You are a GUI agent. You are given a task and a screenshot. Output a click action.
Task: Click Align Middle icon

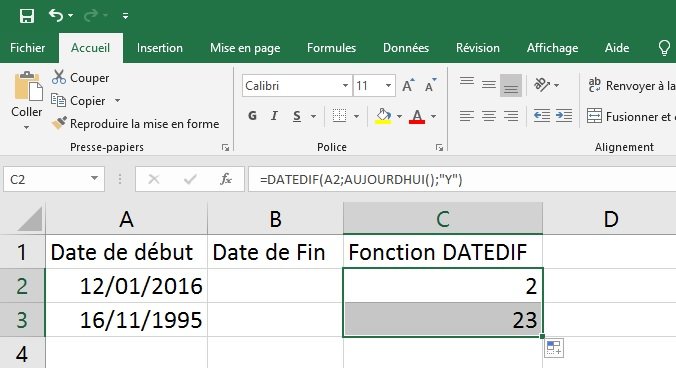tap(489, 85)
